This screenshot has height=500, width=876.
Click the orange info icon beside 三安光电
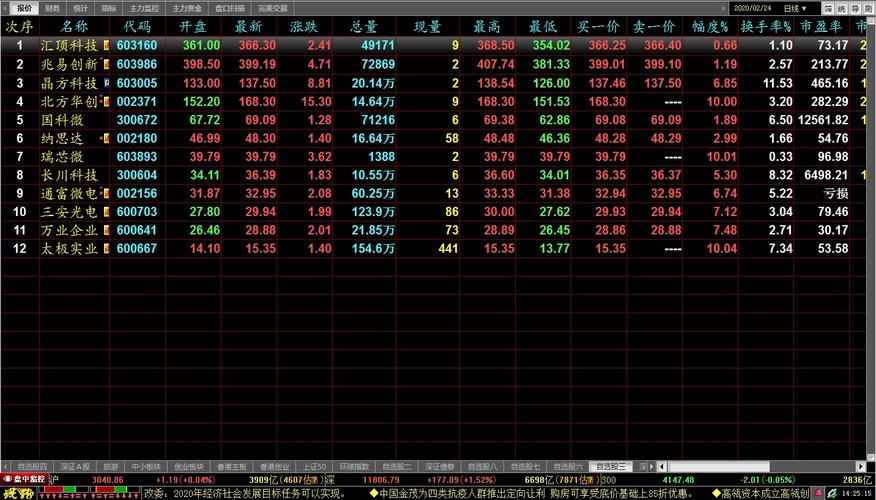click(x=106, y=212)
